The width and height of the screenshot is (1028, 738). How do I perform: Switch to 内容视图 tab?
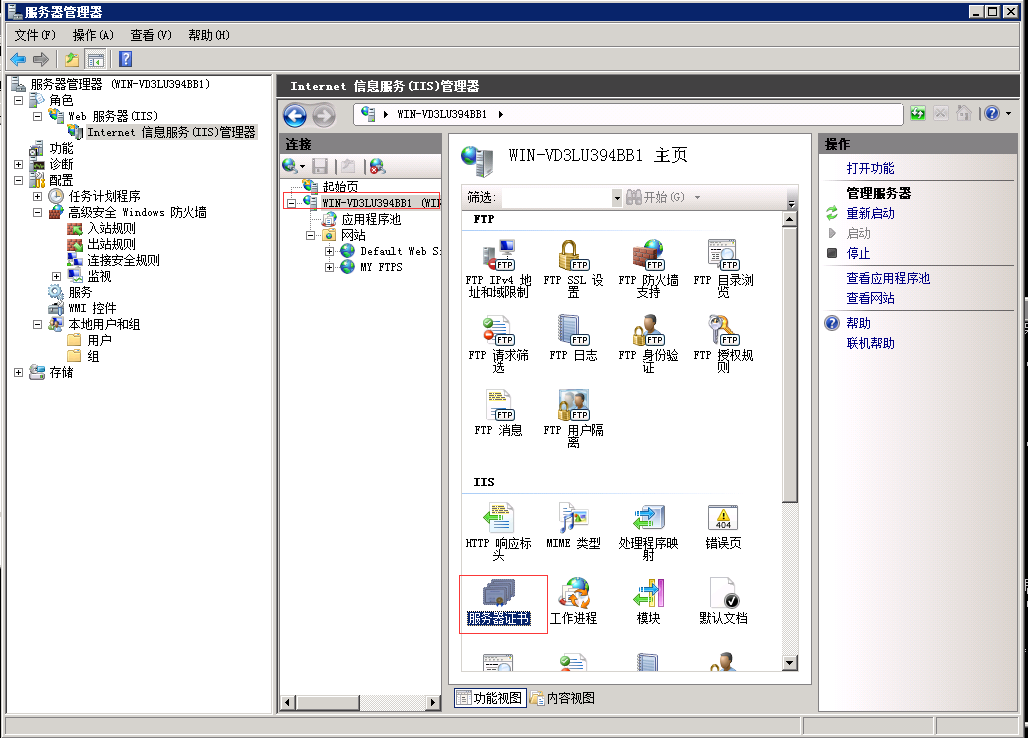563,698
